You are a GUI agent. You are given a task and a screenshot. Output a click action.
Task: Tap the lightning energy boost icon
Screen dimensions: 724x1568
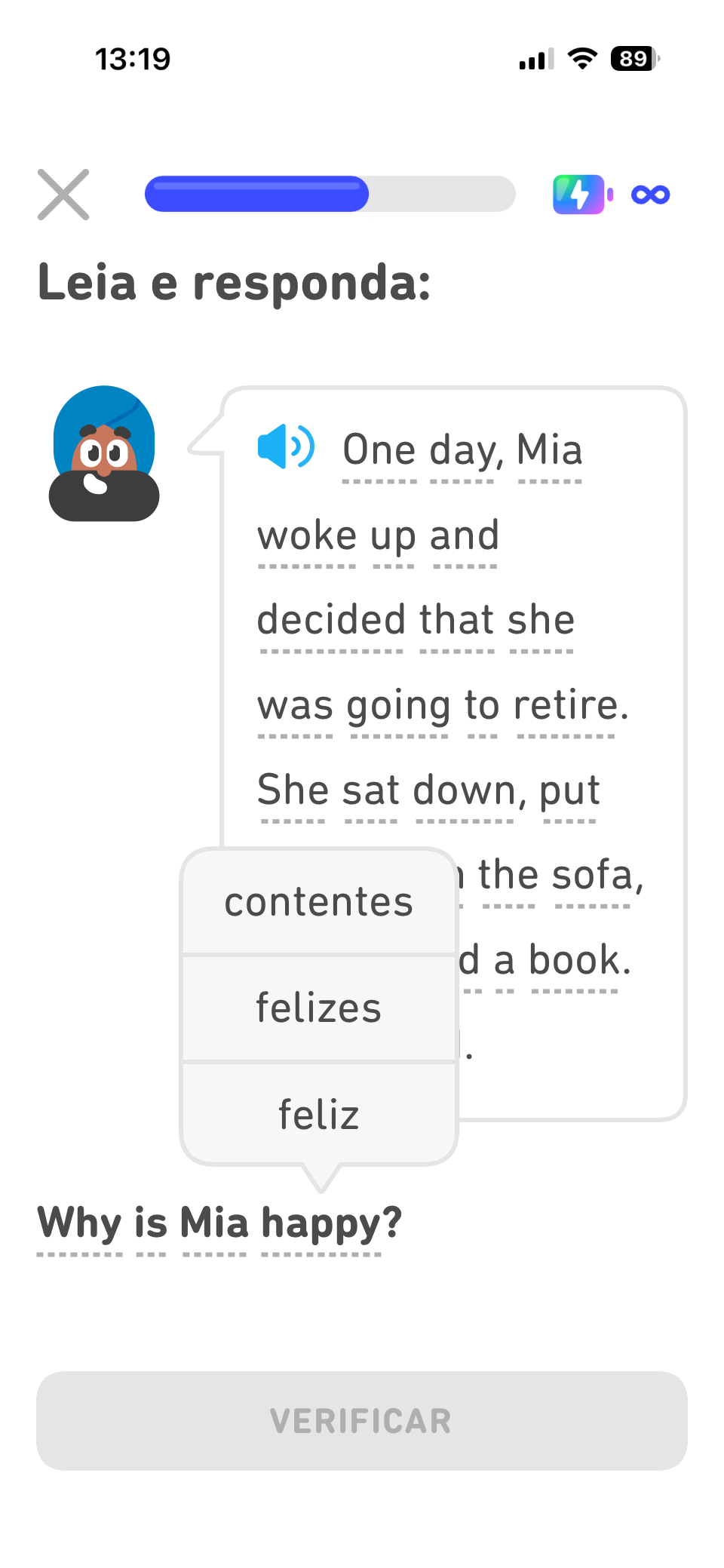tap(579, 195)
